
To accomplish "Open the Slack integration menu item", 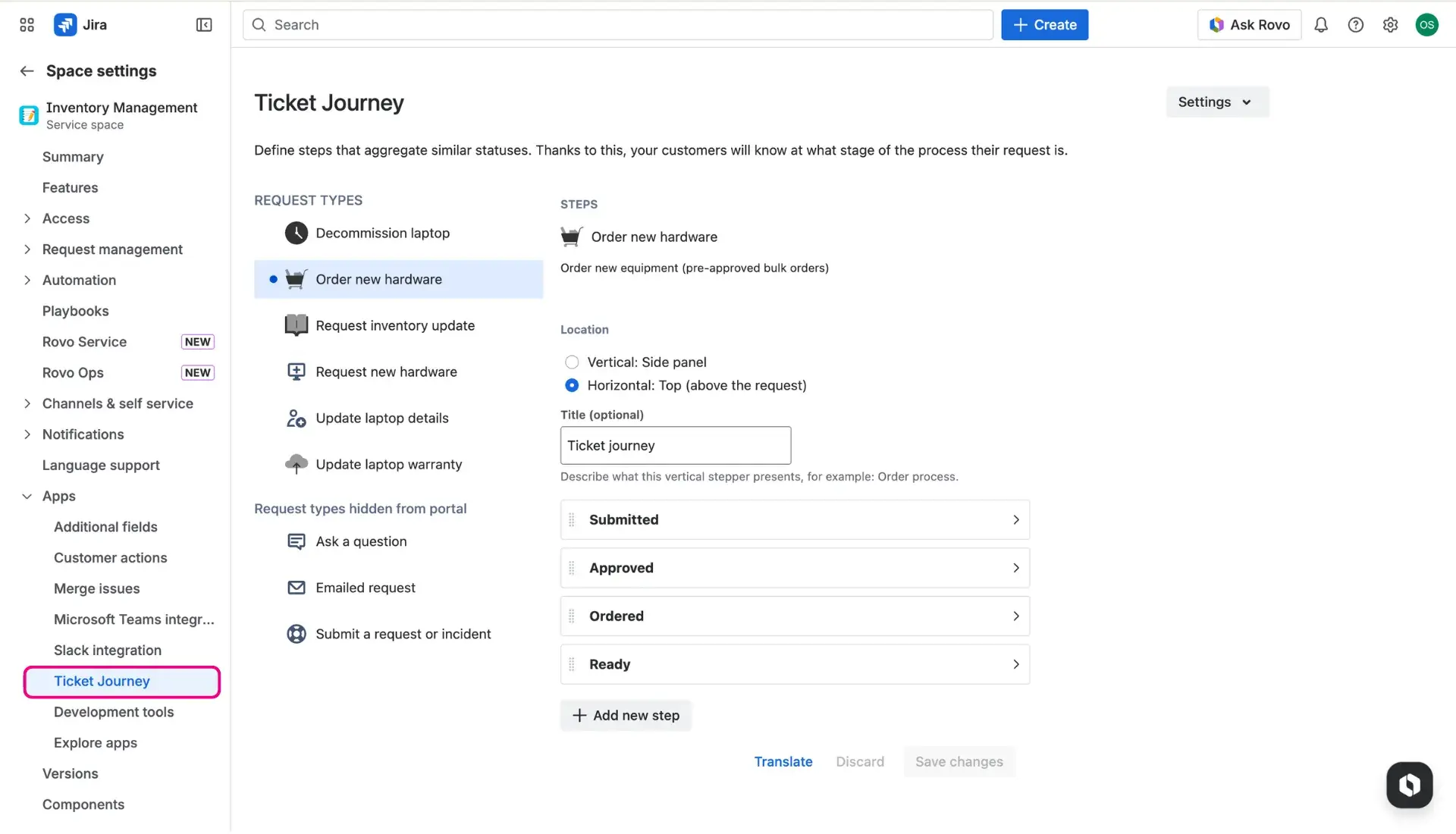I will click(108, 650).
